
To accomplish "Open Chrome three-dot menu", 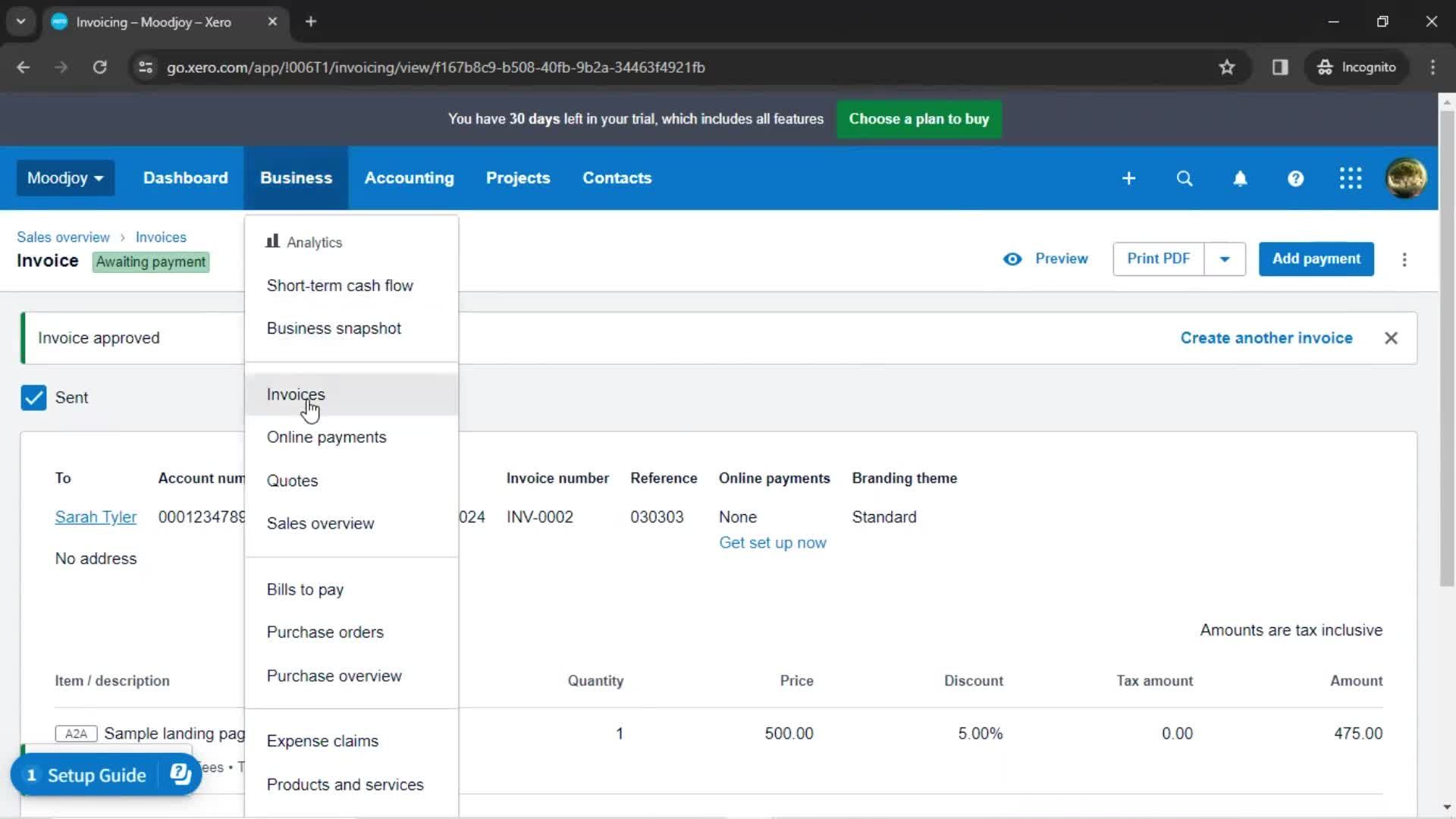I will (x=1432, y=67).
